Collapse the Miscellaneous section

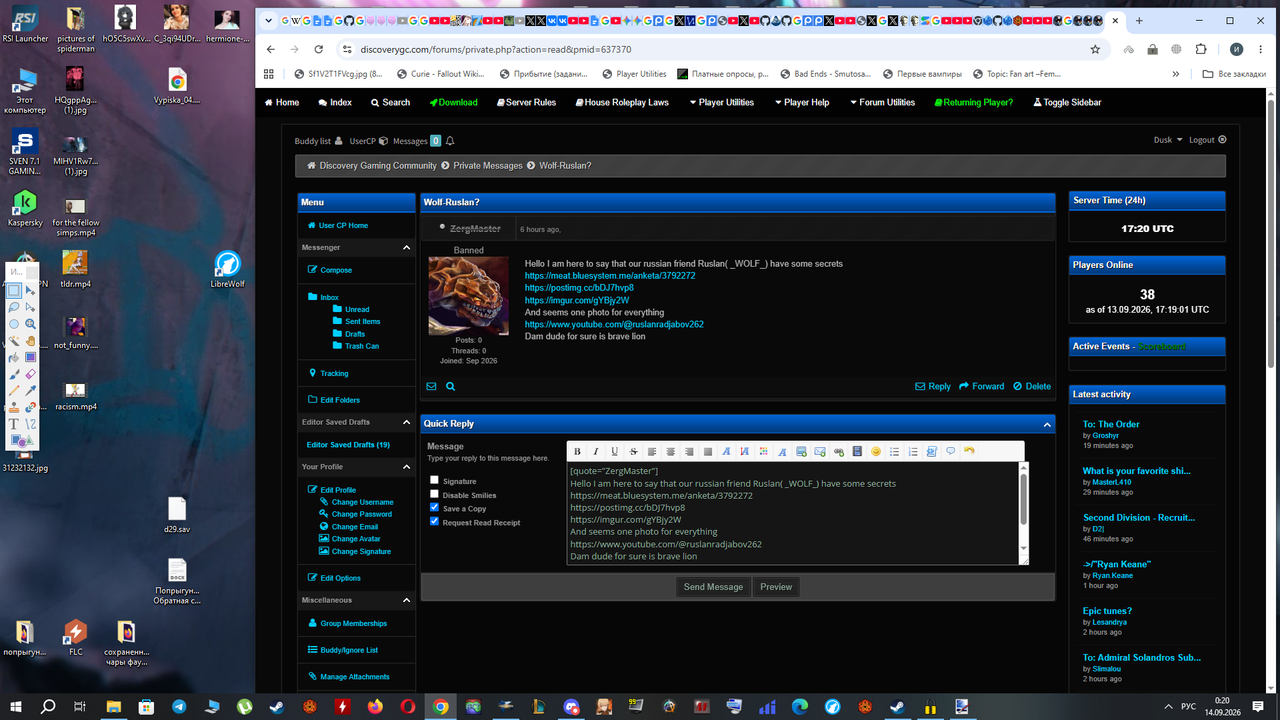(407, 600)
